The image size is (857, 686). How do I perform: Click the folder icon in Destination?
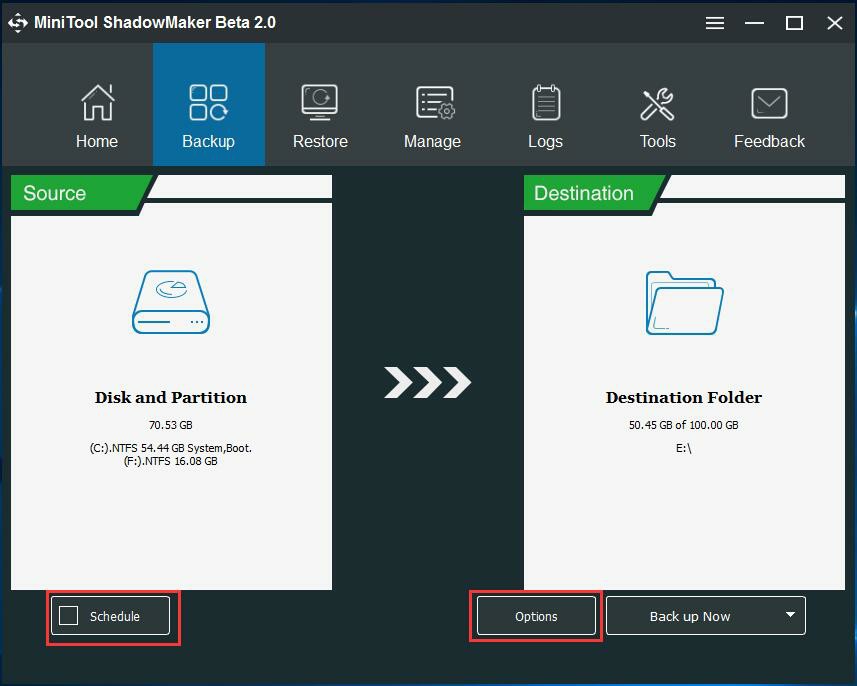tap(684, 303)
